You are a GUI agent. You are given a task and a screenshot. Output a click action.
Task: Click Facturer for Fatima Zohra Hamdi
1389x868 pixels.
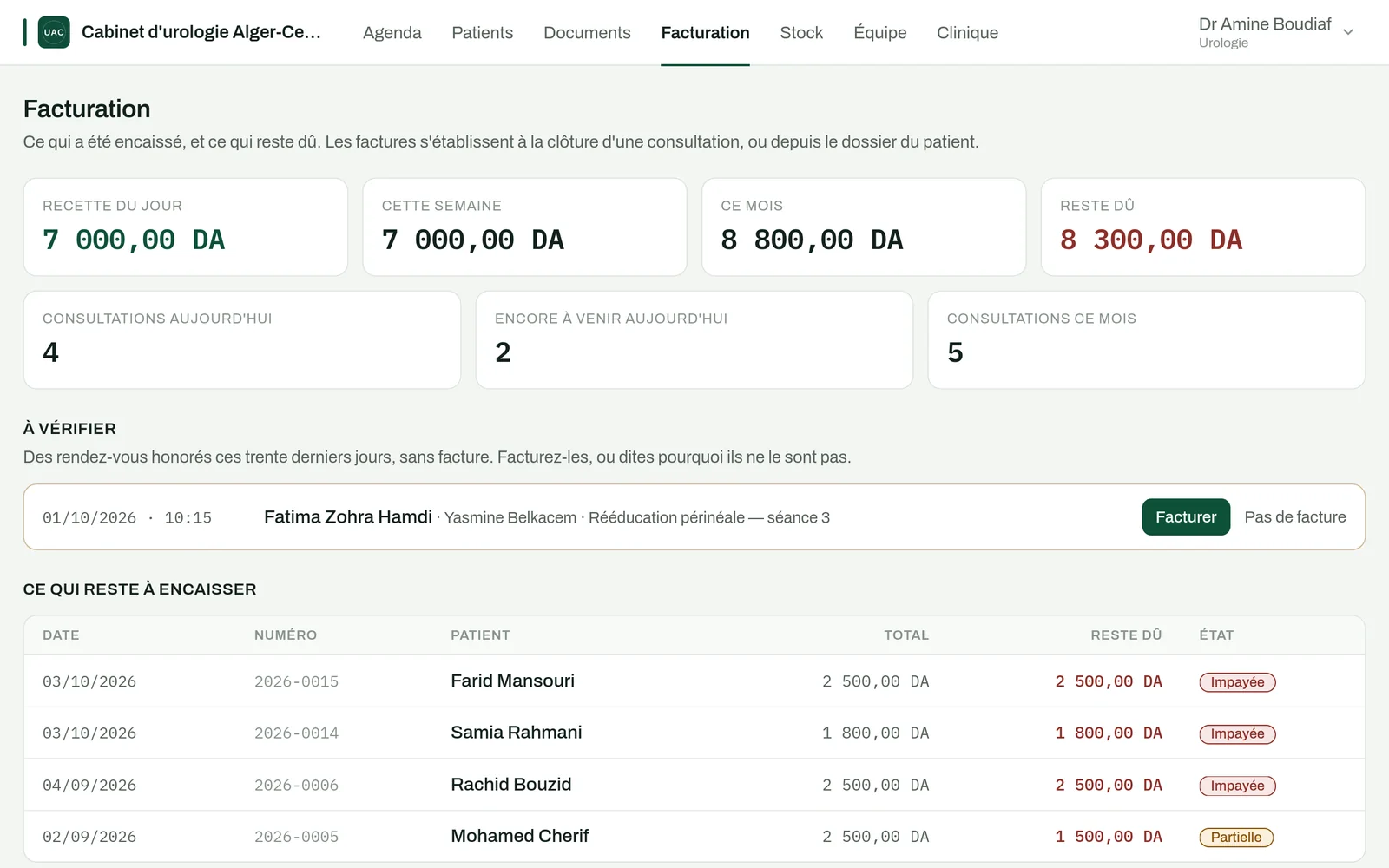[1186, 517]
